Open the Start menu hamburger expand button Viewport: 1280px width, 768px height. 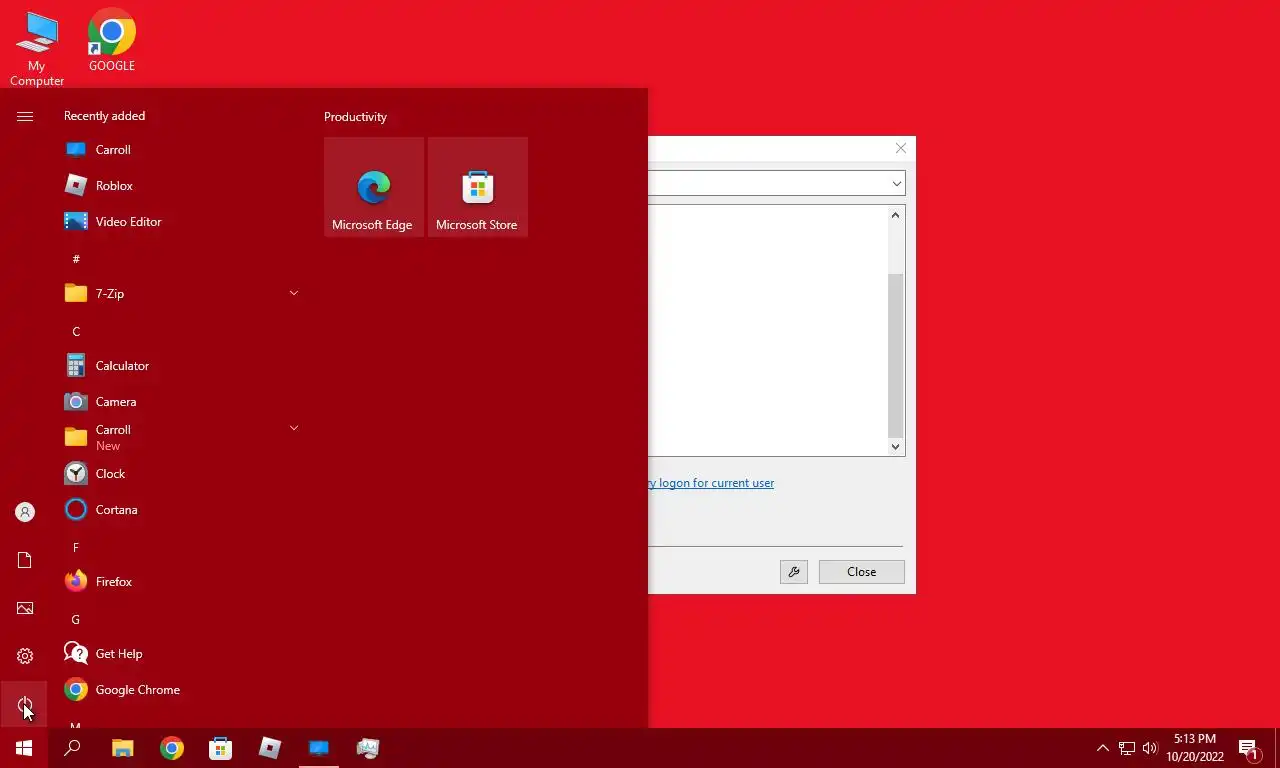(25, 117)
